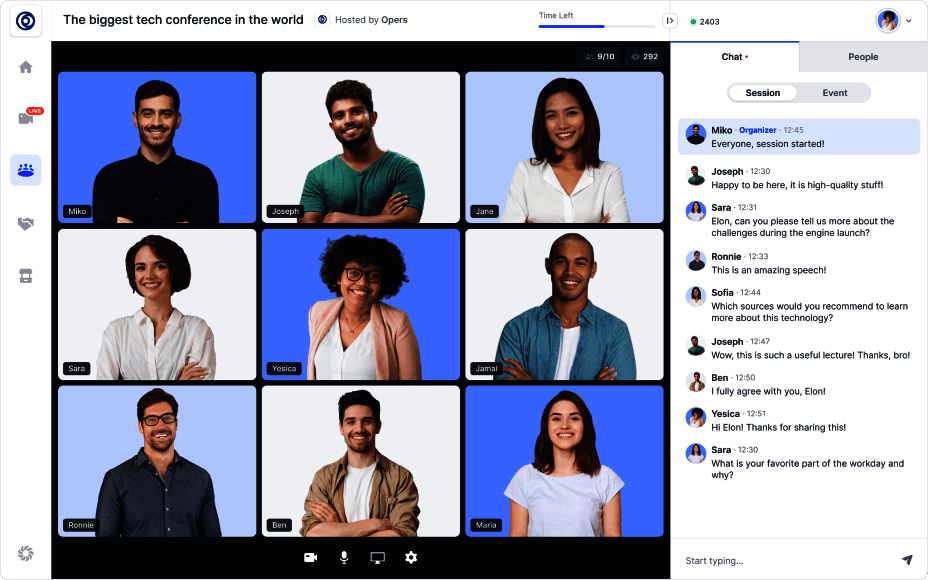
Task: Click Sofia's avatar in chat
Action: pyautogui.click(x=695, y=297)
